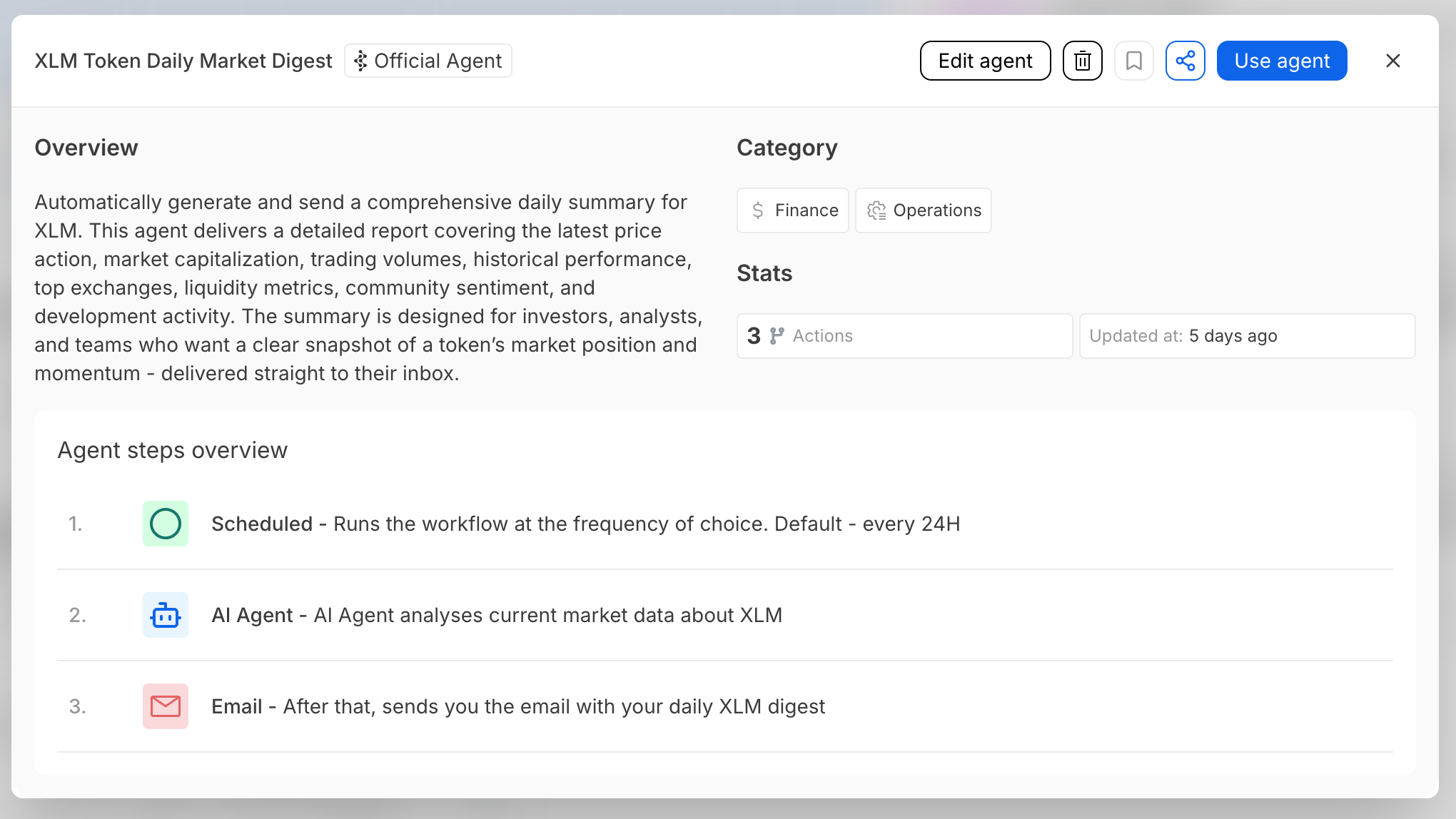
Task: Click the Actions branch icon in Stats
Action: pos(777,336)
